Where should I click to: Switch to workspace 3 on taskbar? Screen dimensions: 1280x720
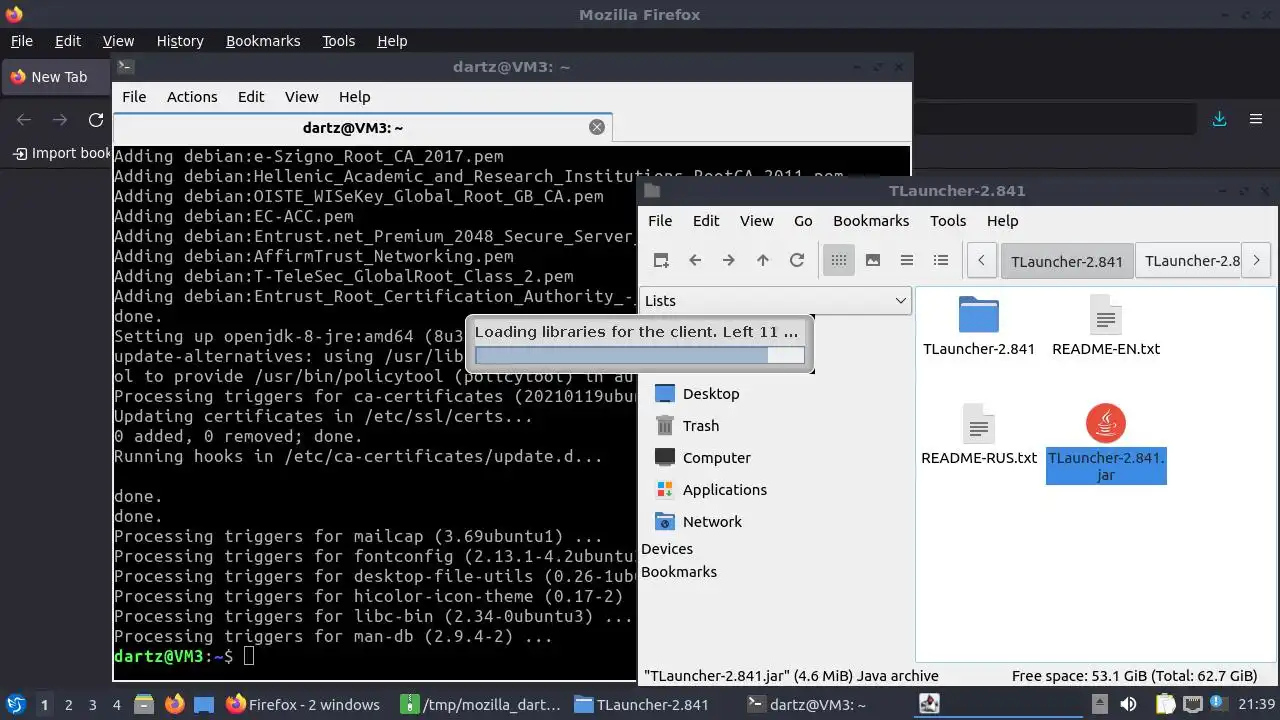click(93, 704)
